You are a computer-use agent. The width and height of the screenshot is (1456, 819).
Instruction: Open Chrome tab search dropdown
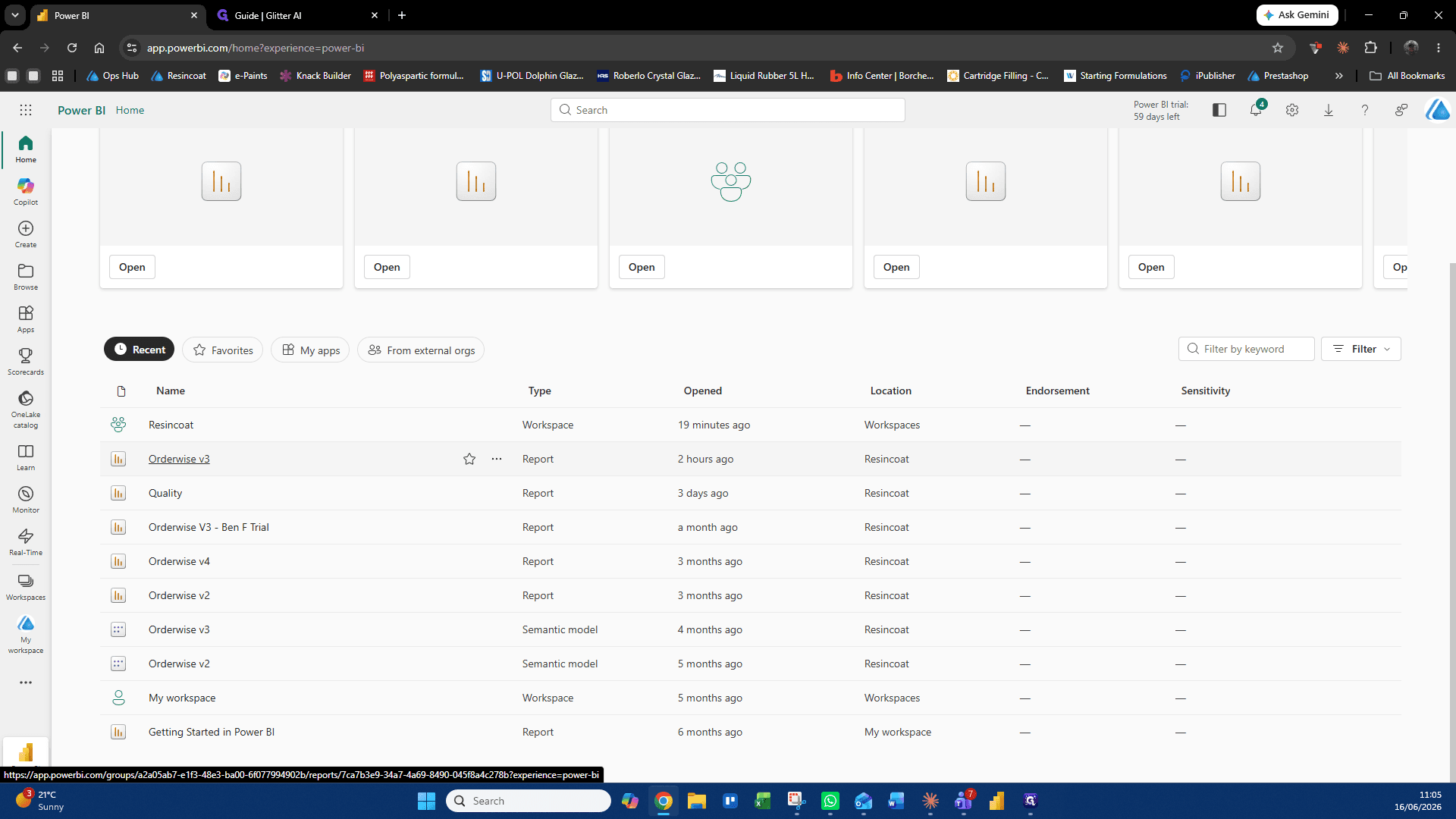tap(15, 15)
